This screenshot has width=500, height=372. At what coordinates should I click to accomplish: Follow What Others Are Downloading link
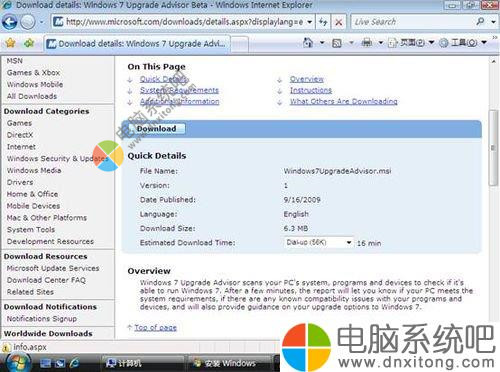click(344, 101)
